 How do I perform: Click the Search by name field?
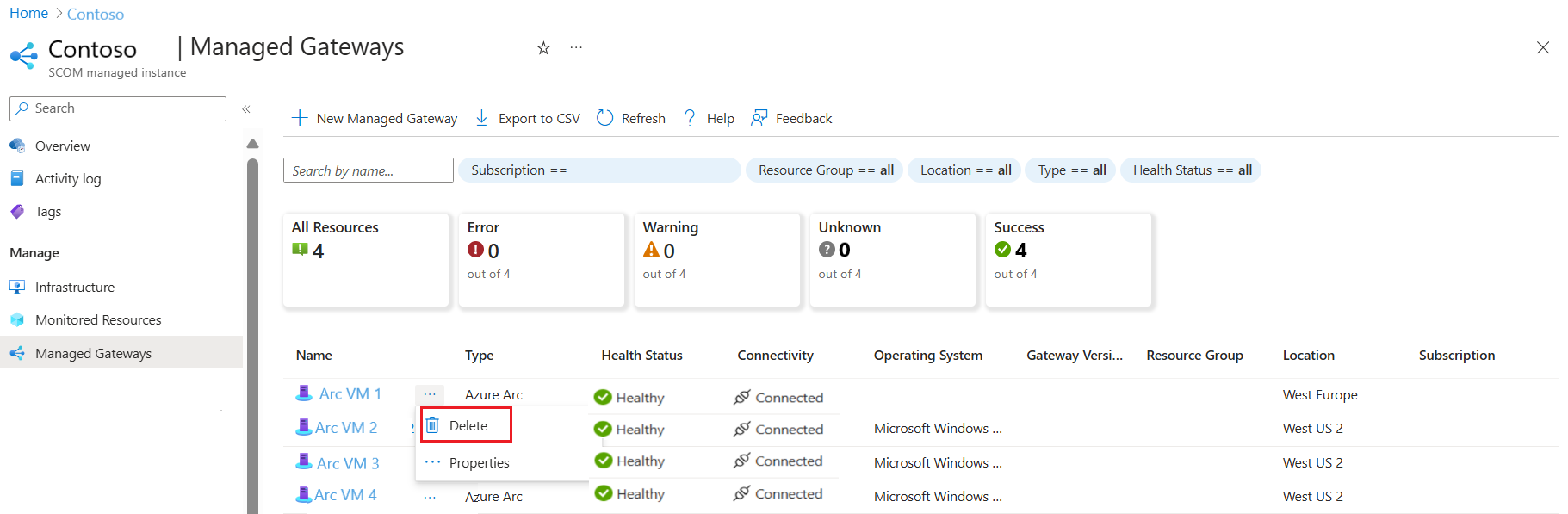tap(369, 170)
